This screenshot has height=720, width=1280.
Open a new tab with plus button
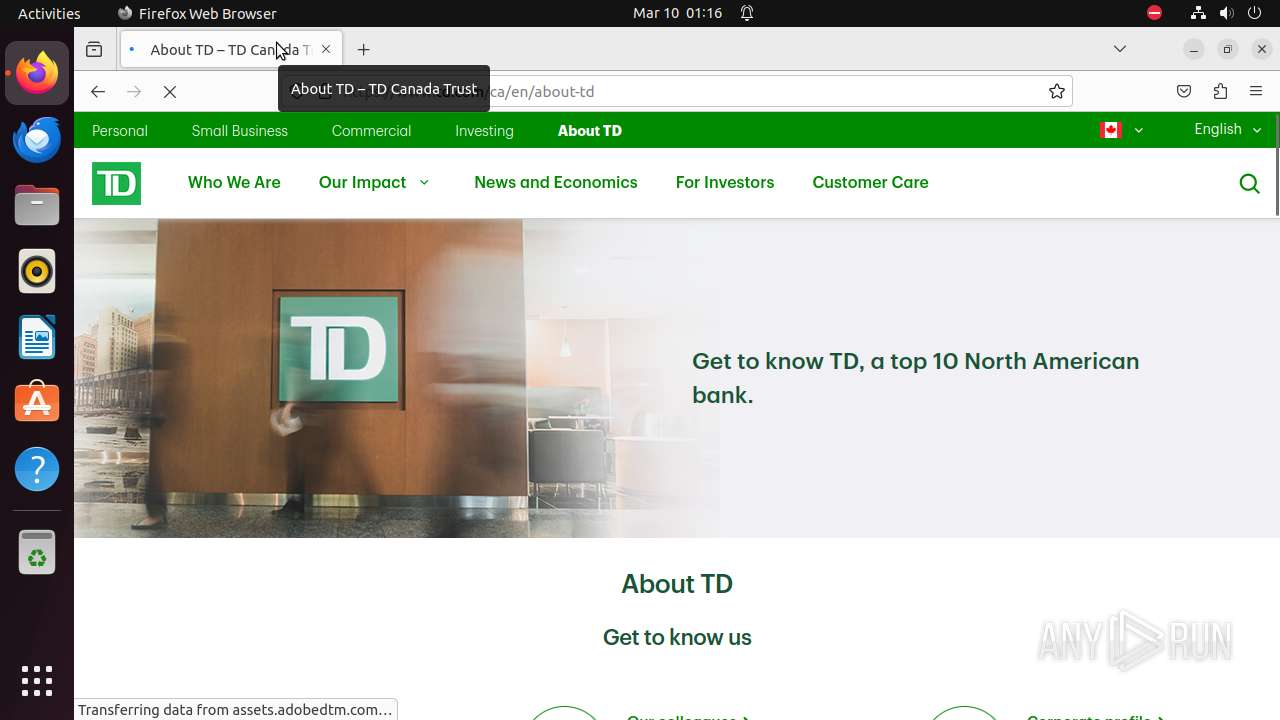363,49
